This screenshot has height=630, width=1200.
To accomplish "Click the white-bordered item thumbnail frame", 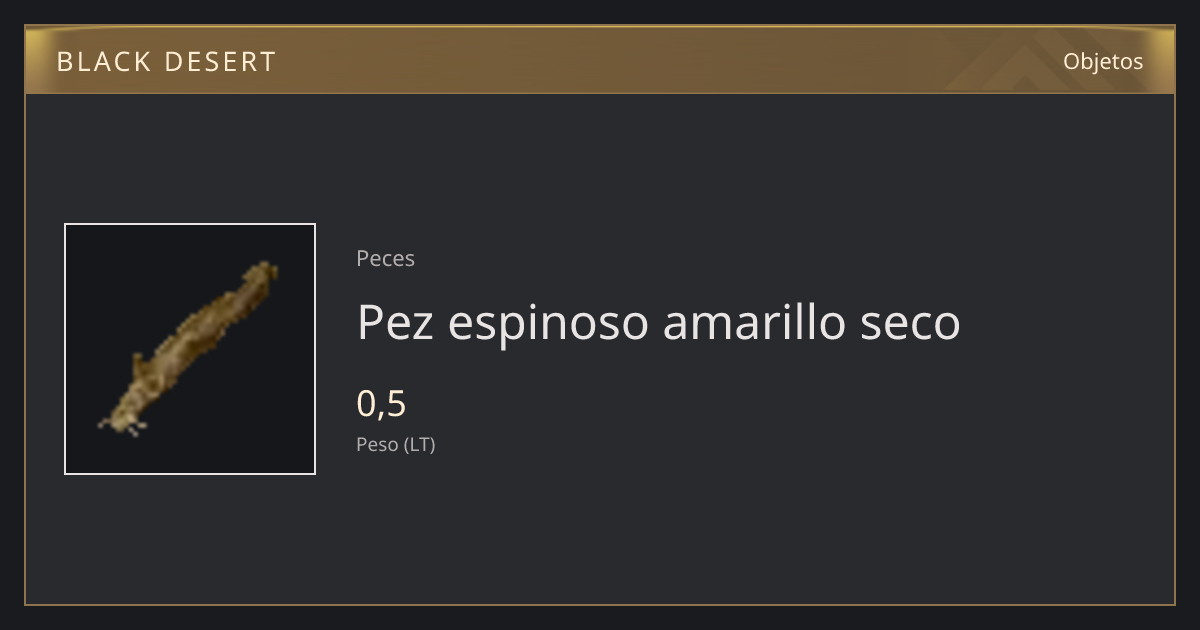I will tap(190, 349).
